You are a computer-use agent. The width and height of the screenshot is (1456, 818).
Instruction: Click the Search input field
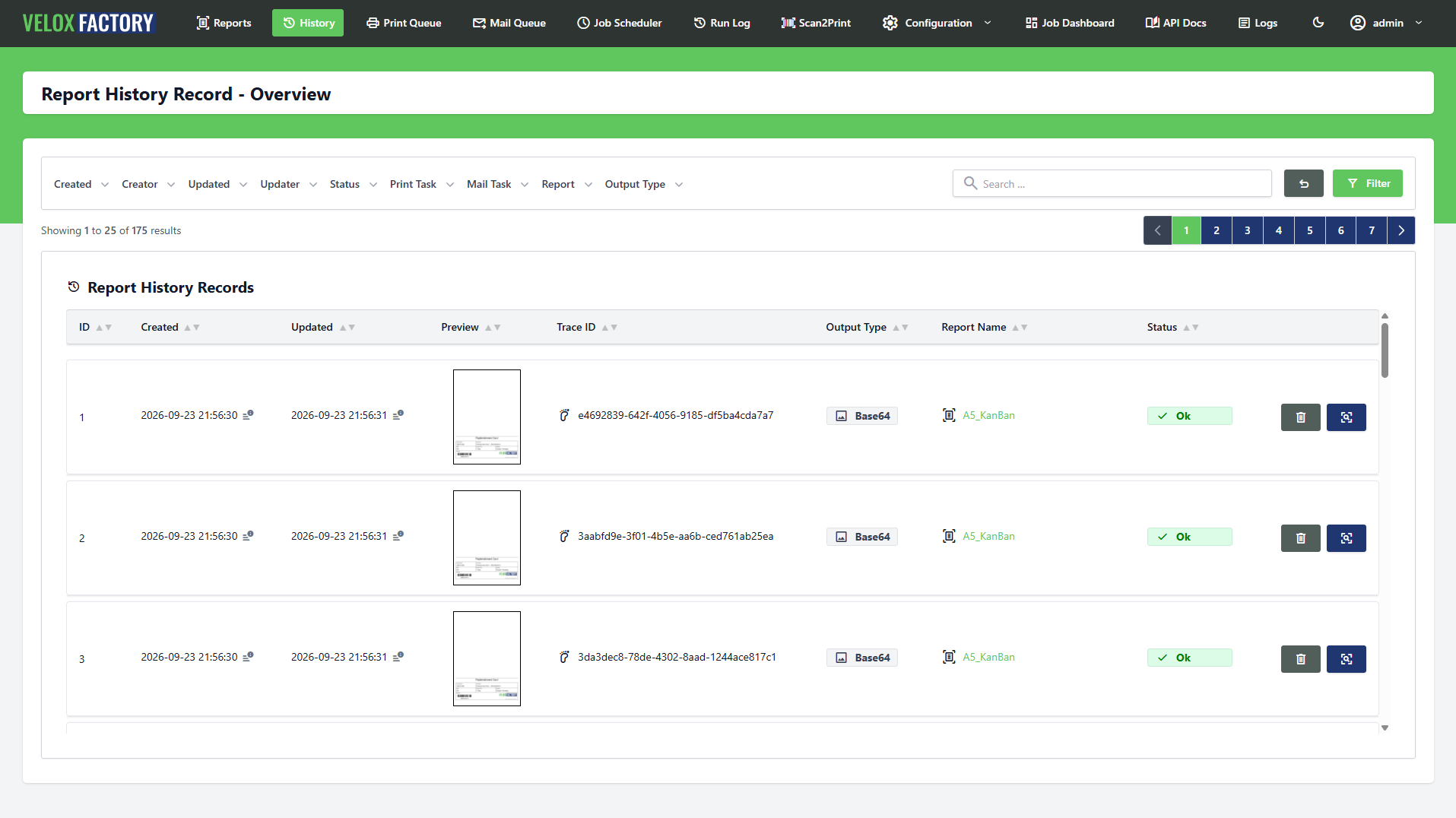pyautogui.click(x=1112, y=183)
